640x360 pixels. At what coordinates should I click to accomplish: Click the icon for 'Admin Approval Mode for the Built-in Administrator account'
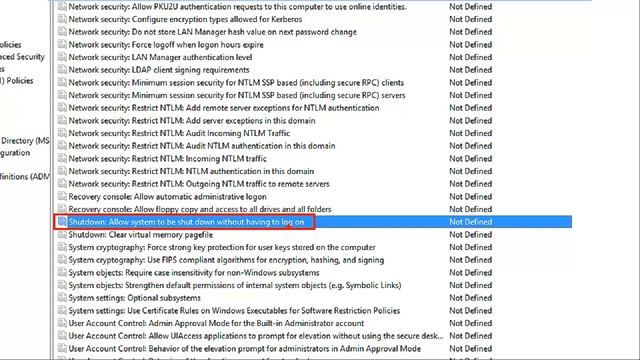pos(62,323)
